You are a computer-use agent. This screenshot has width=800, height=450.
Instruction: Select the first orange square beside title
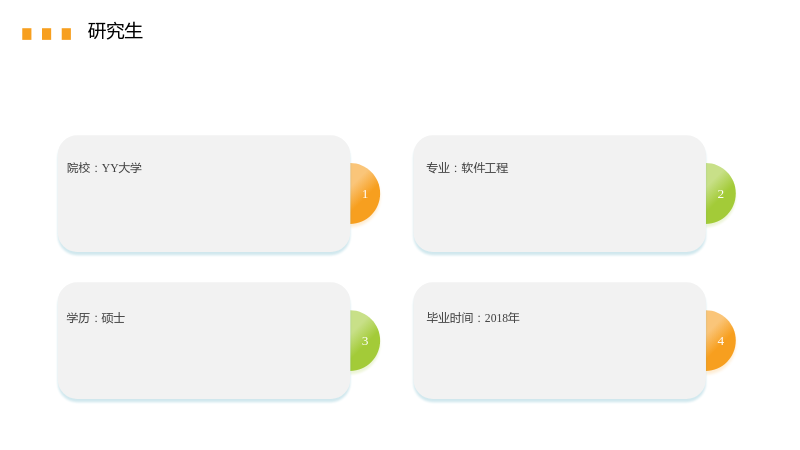27,34
